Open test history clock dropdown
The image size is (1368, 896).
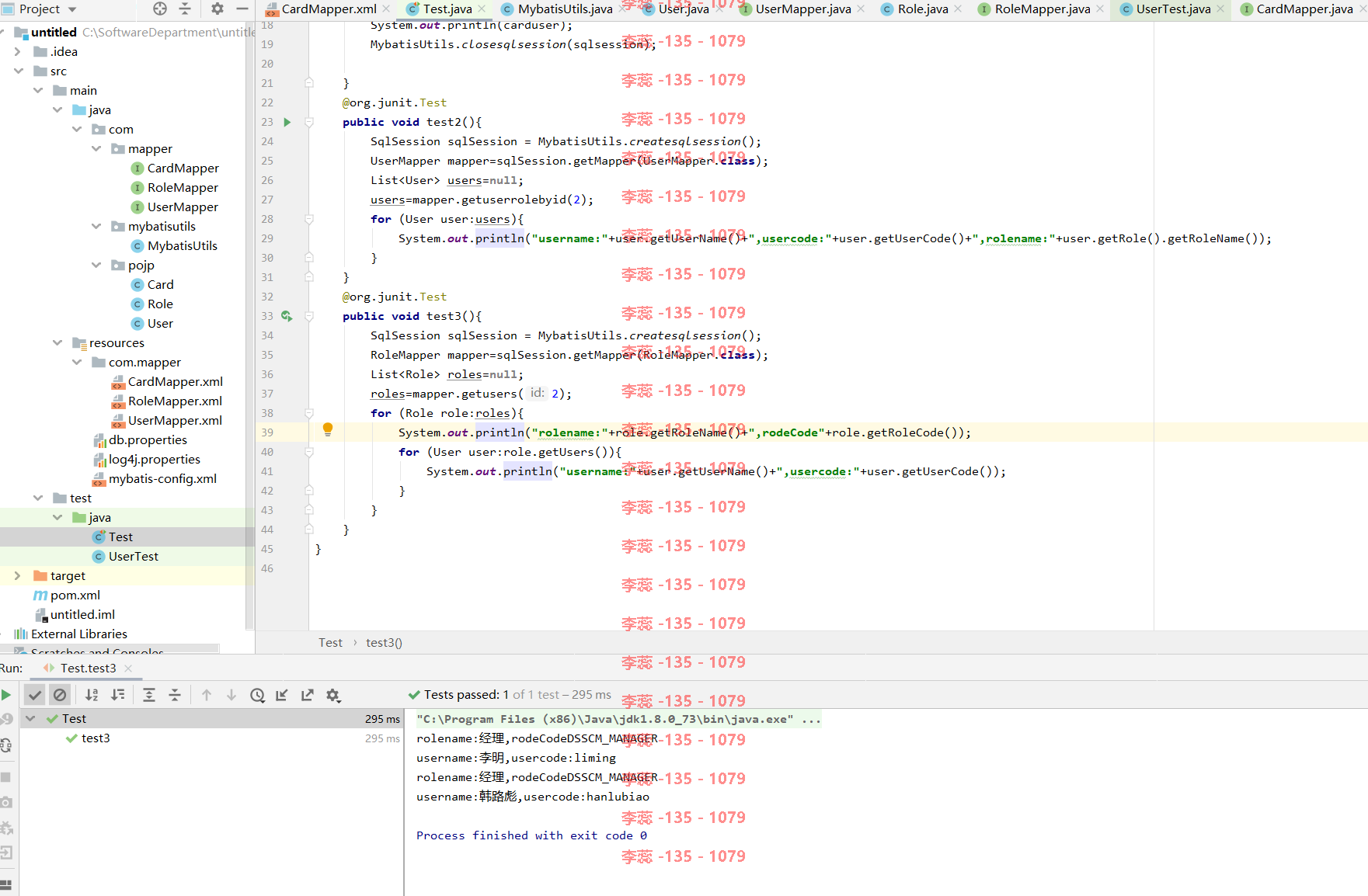(x=258, y=695)
